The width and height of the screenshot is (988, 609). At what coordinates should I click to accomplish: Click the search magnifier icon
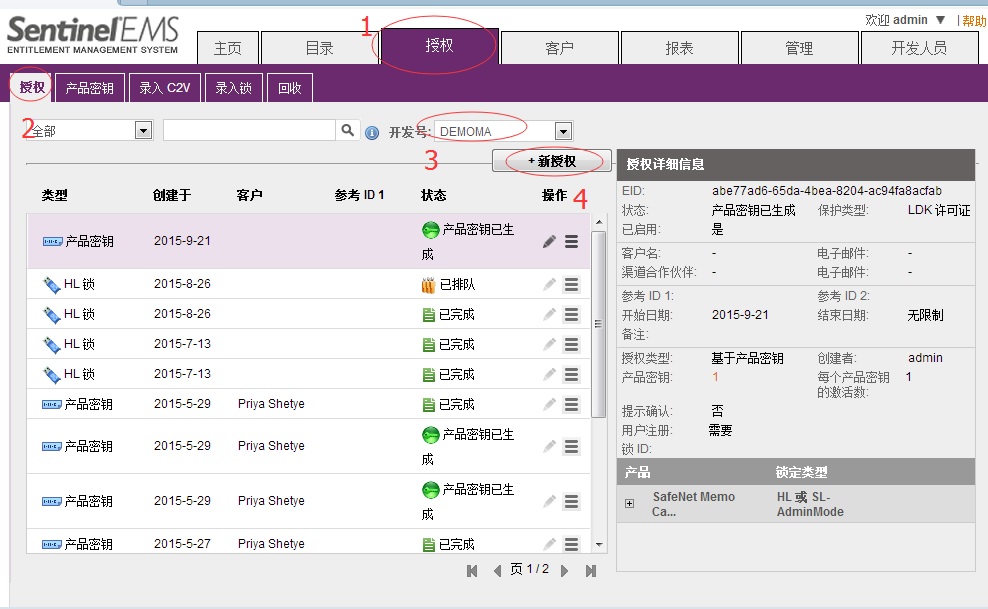pos(348,131)
